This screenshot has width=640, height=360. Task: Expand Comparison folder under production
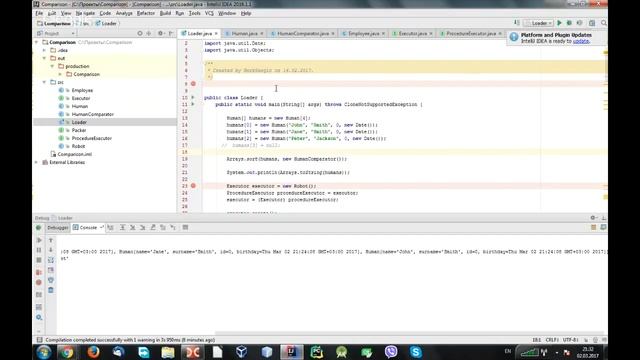click(60, 74)
